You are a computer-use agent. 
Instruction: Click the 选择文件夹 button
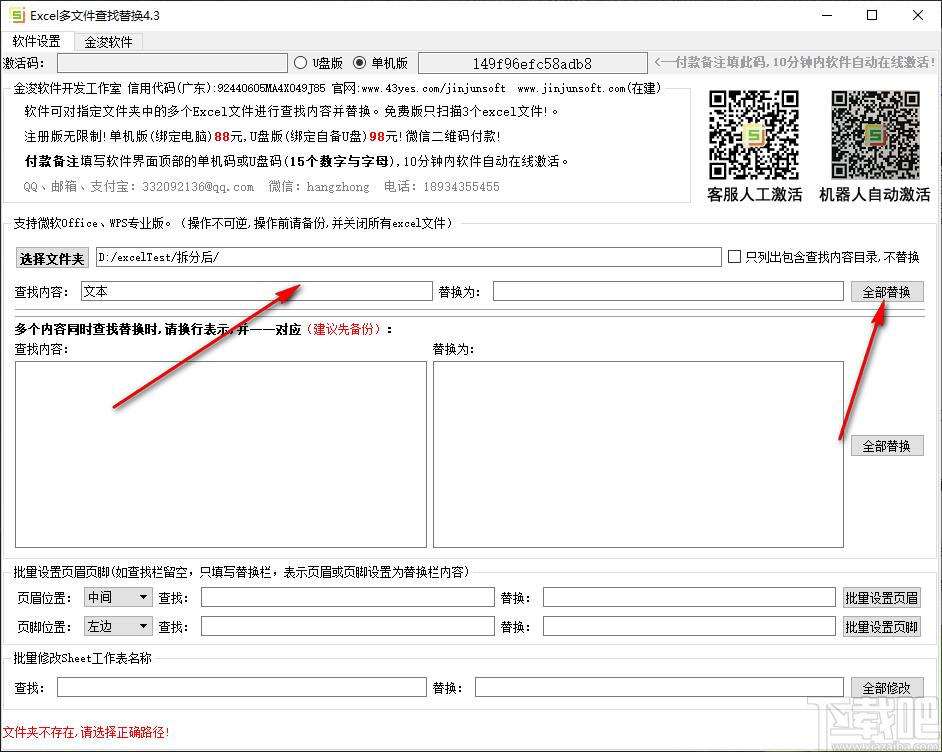pos(52,258)
